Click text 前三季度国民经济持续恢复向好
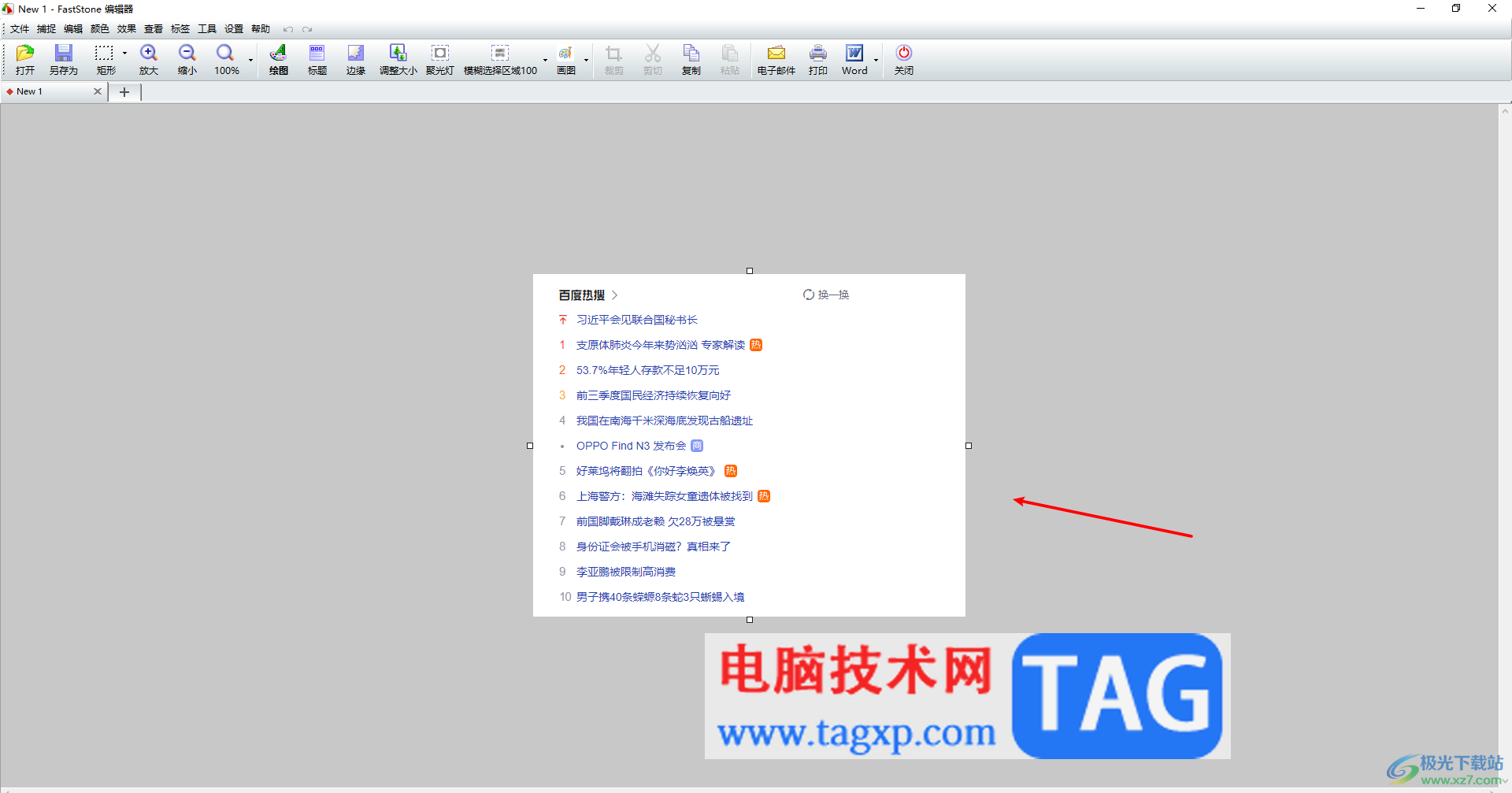The image size is (1512, 793). click(x=654, y=395)
